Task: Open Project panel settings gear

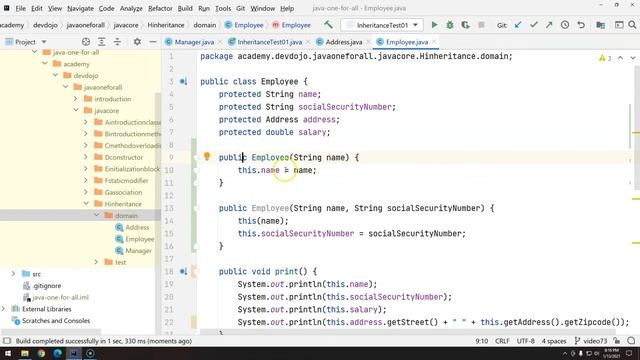Action: pyautogui.click(x=137, y=42)
